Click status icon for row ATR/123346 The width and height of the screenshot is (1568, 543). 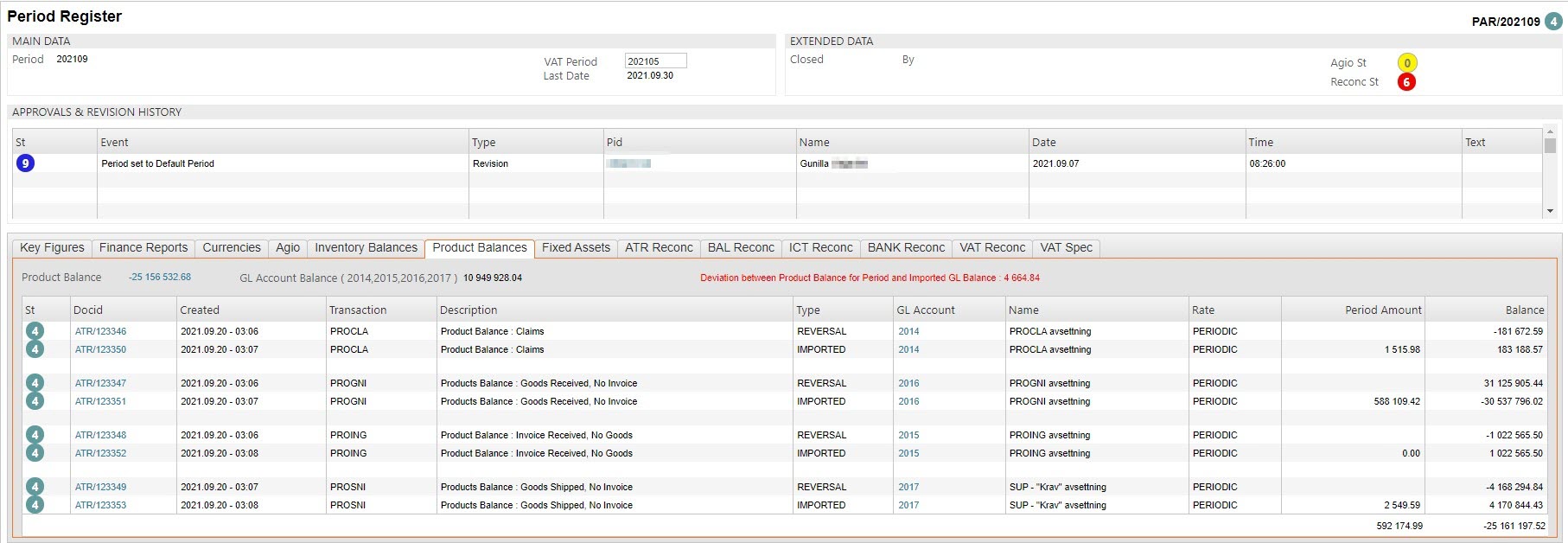pos(35,331)
